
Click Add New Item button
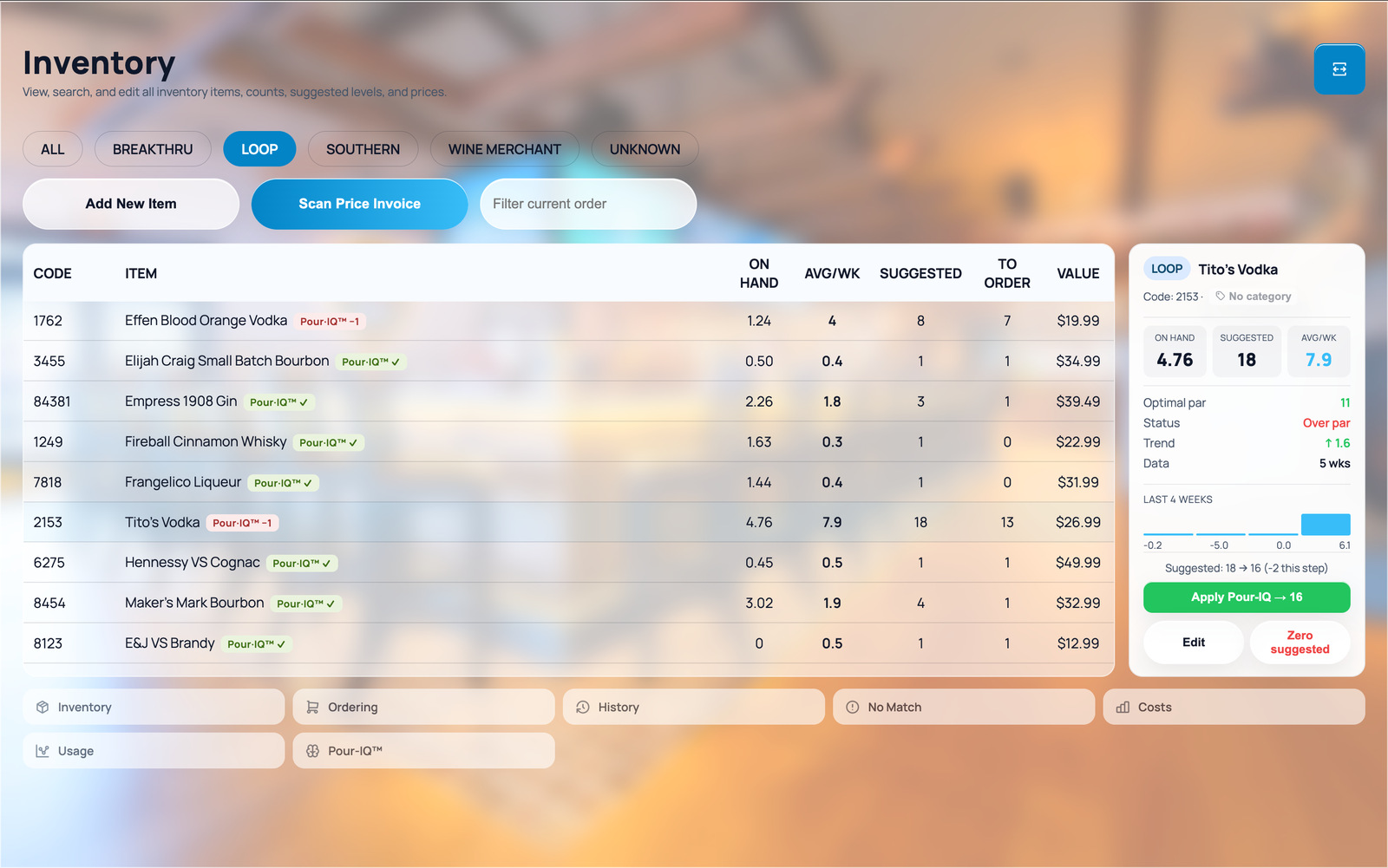click(131, 204)
